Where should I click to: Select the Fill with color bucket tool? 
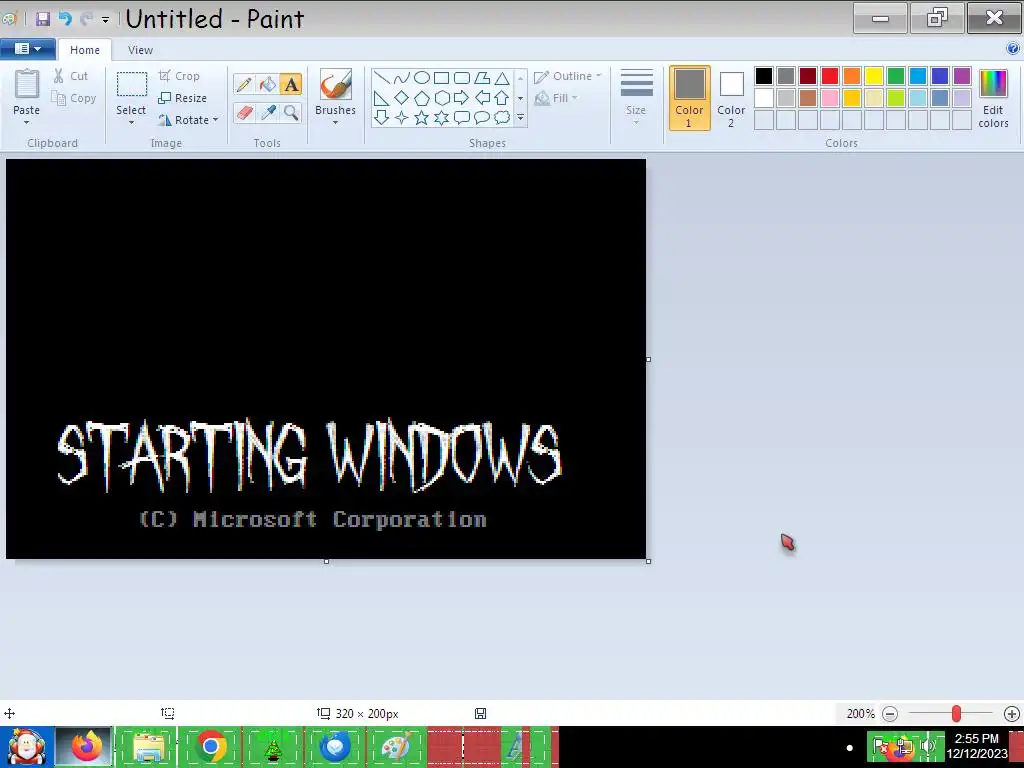pyautogui.click(x=268, y=84)
